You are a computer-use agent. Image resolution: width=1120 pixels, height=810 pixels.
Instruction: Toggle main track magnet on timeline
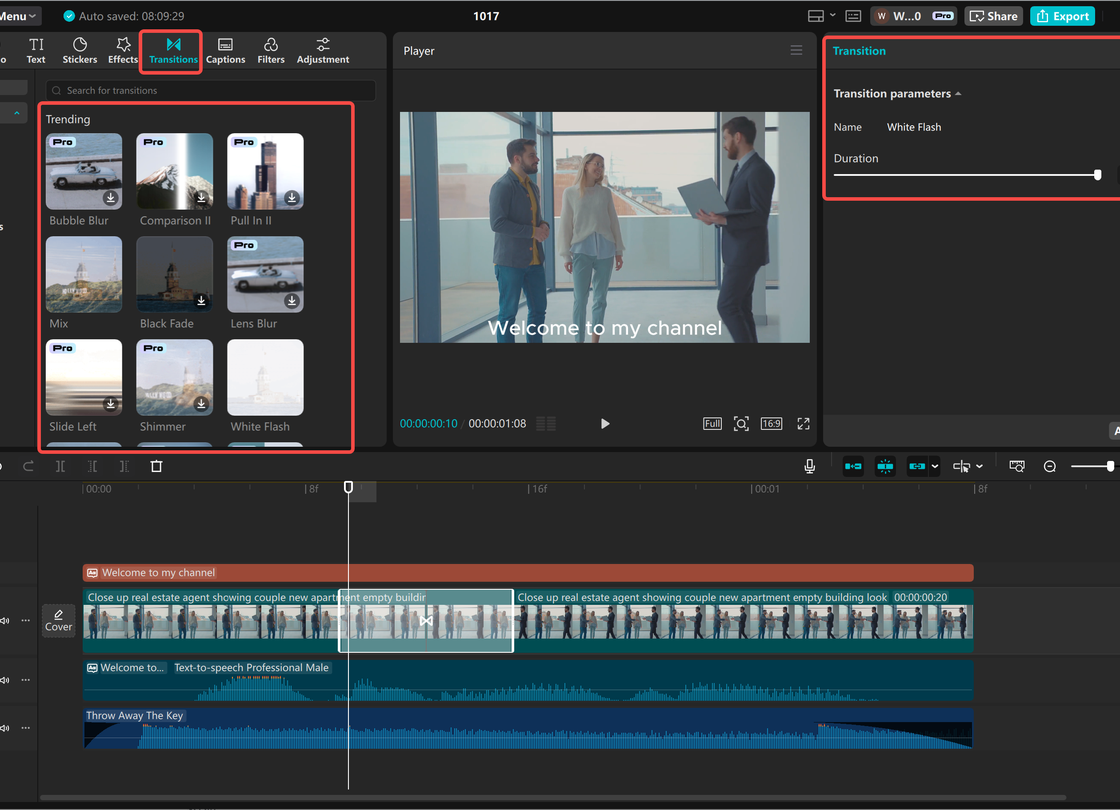pos(853,467)
